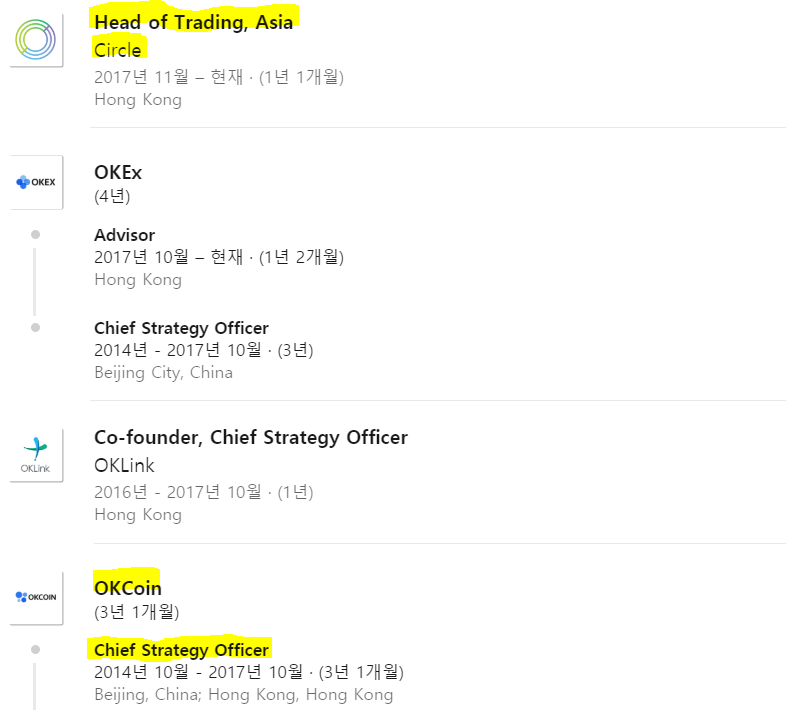Select the Advisor position title
The width and height of the screenshot is (786, 710).
tap(124, 235)
